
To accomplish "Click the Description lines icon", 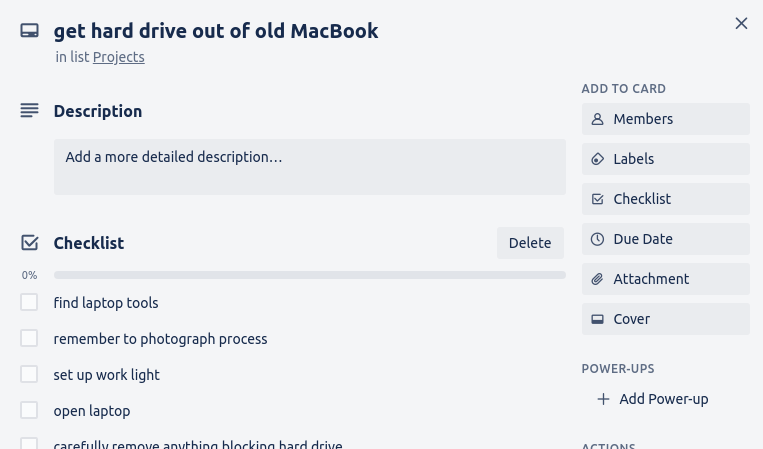I will click(x=29, y=111).
